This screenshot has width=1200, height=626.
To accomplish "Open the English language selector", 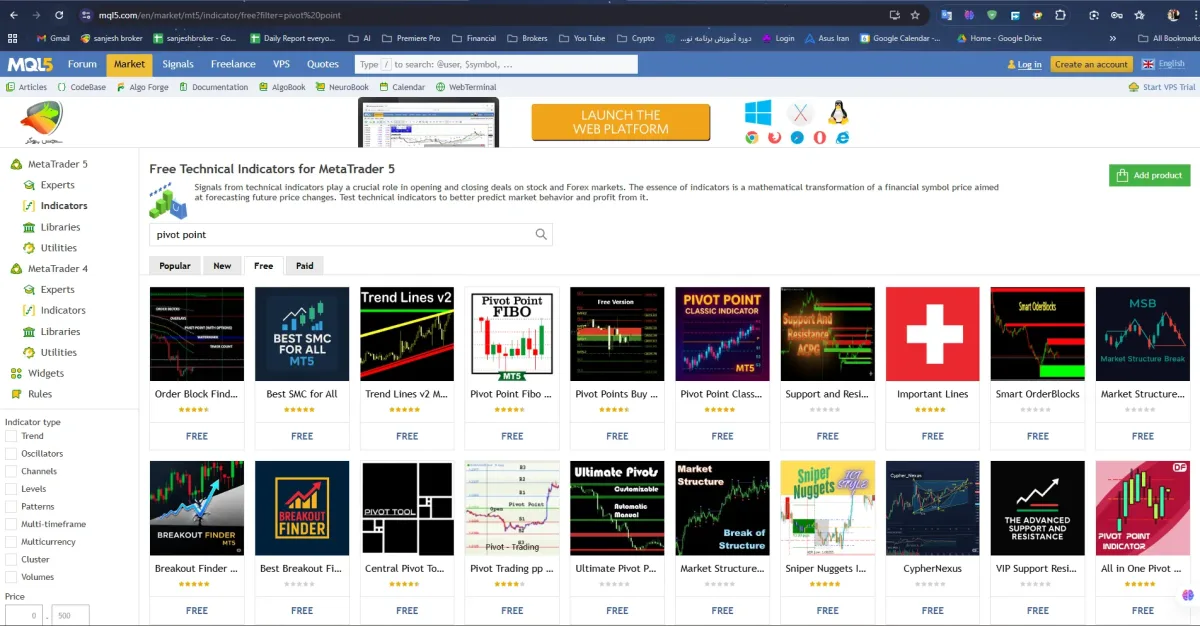I will [1163, 64].
